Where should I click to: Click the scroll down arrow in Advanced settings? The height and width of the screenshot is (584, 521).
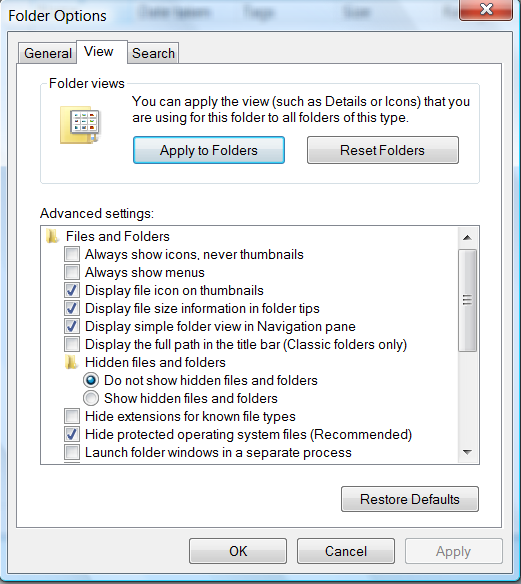(467, 452)
